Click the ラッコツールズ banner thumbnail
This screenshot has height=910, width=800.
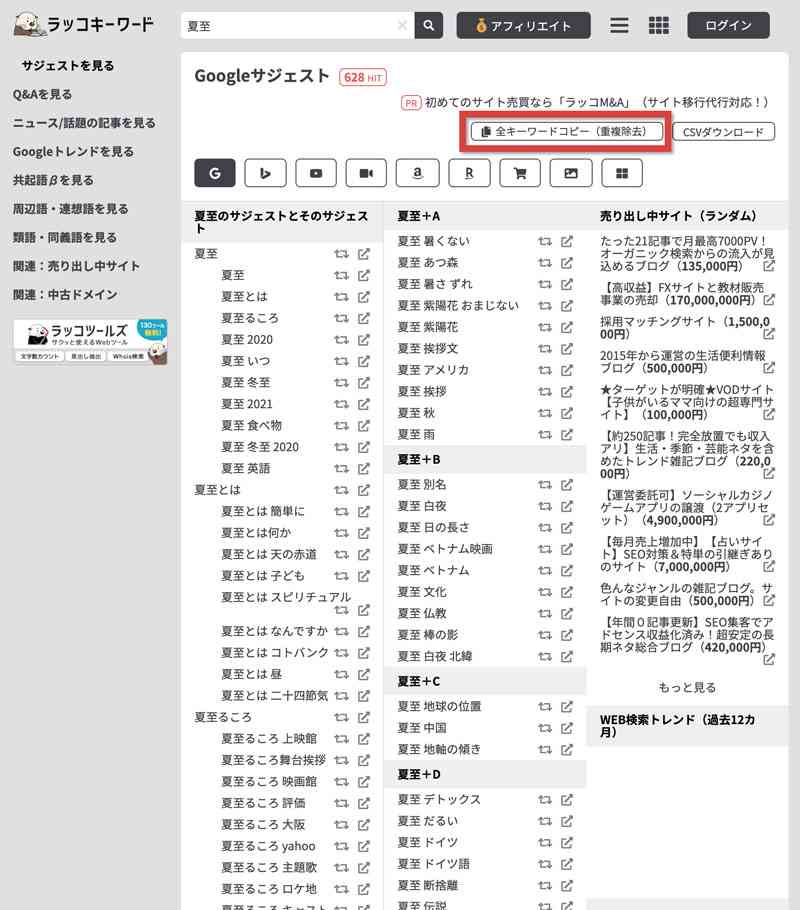click(90, 342)
